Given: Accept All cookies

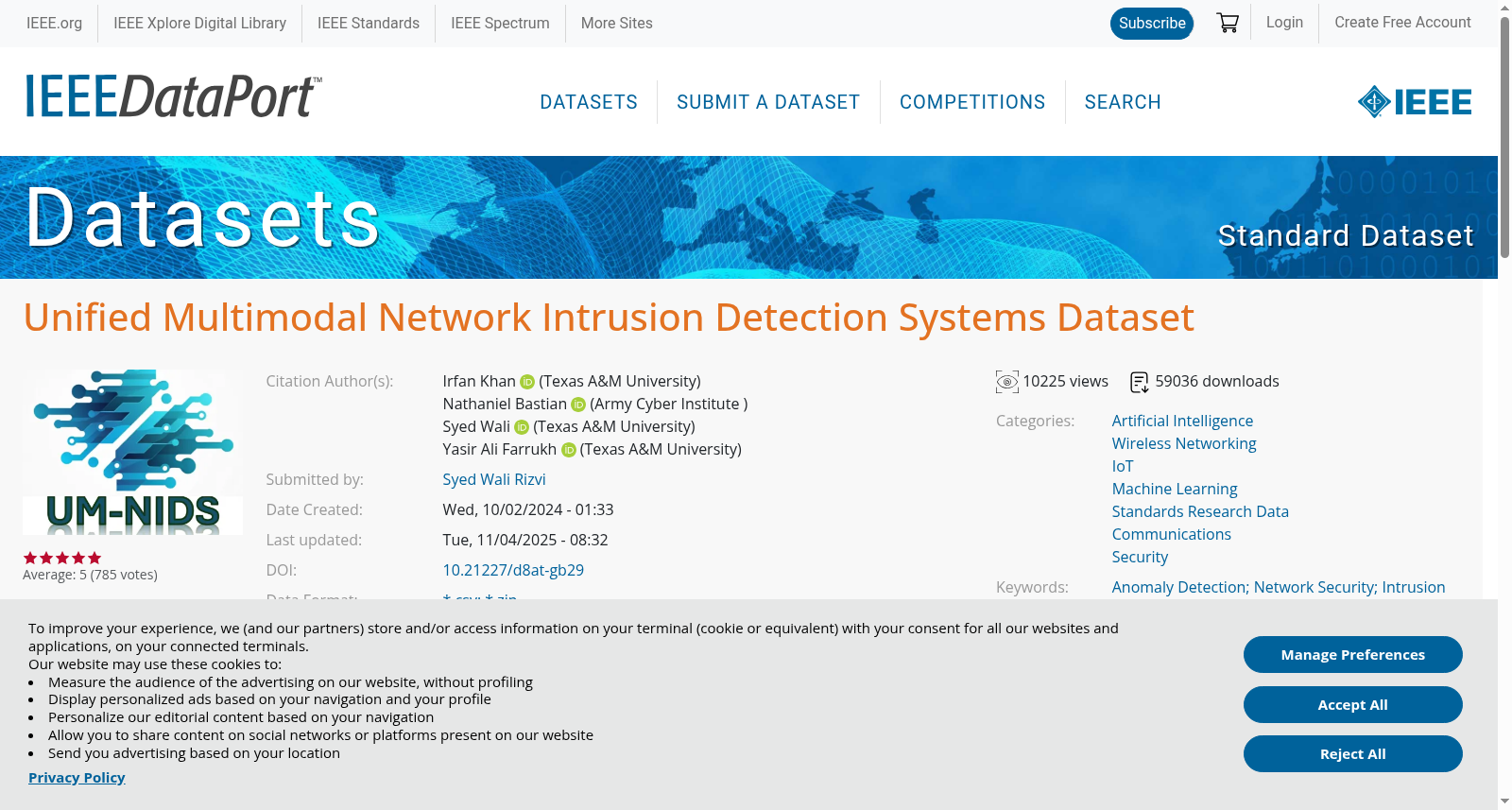Looking at the screenshot, I should 1352,705.
